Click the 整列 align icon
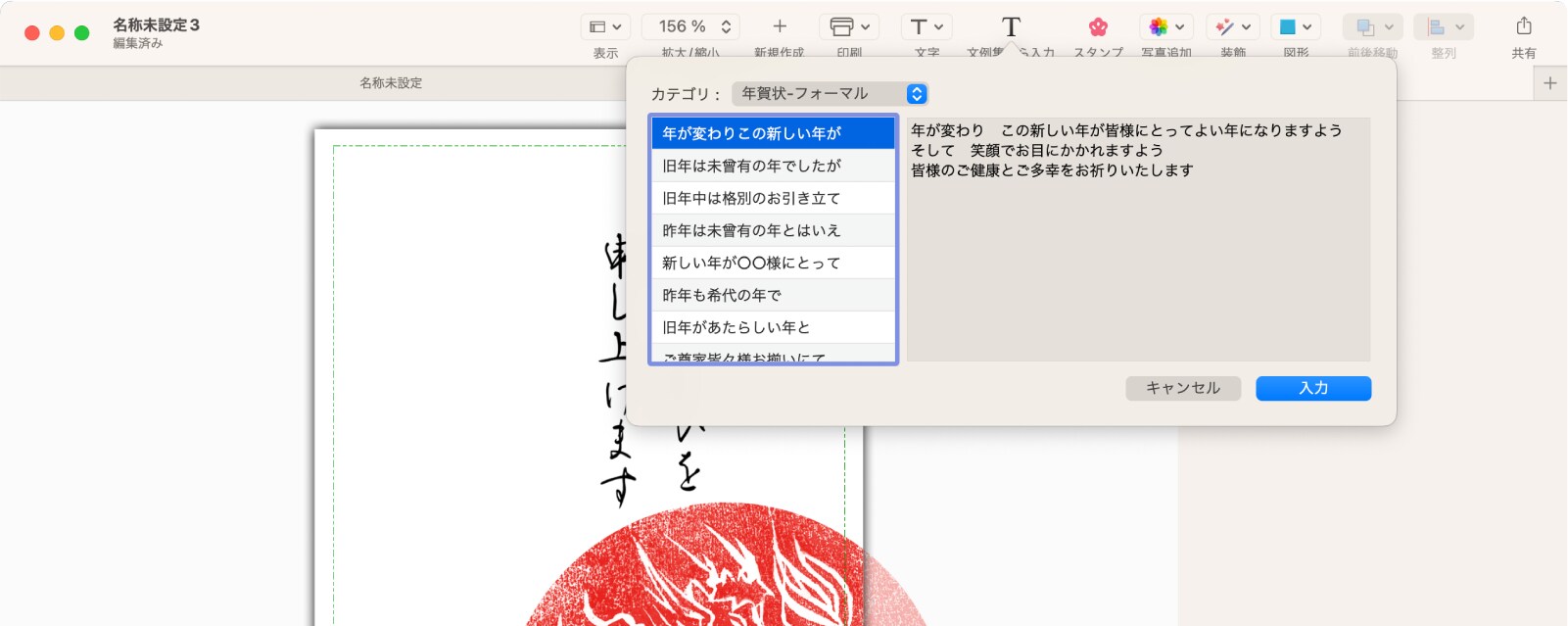1568x626 pixels. [1436, 27]
